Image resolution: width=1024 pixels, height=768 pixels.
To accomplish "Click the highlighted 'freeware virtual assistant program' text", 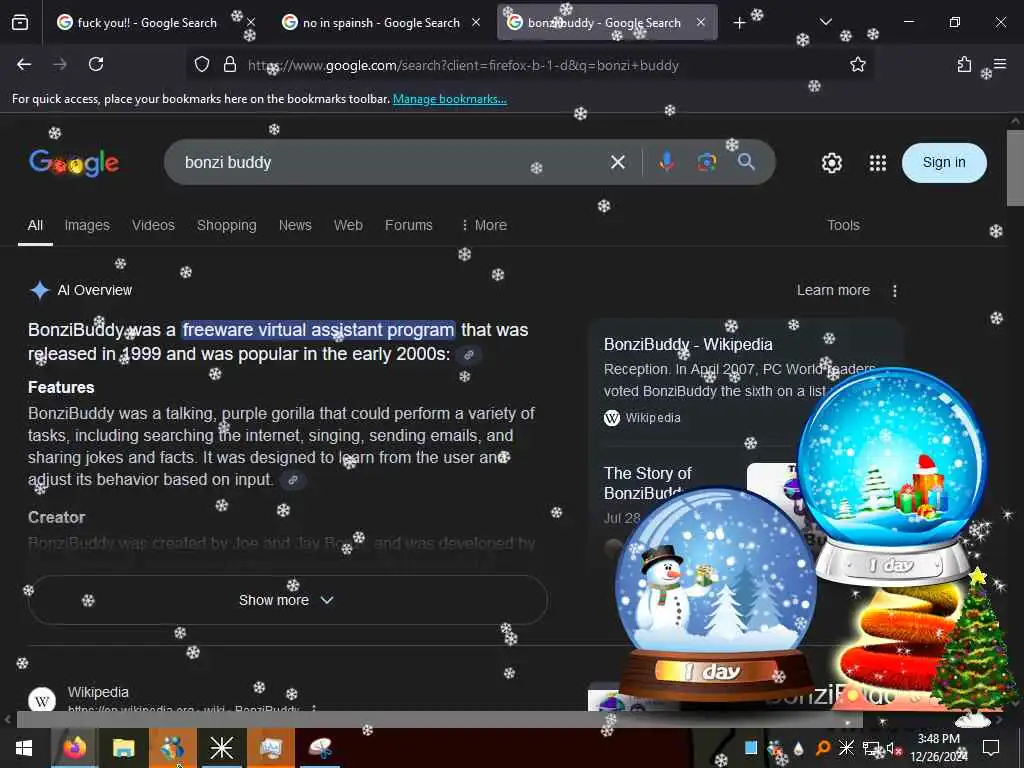I will pos(318,330).
